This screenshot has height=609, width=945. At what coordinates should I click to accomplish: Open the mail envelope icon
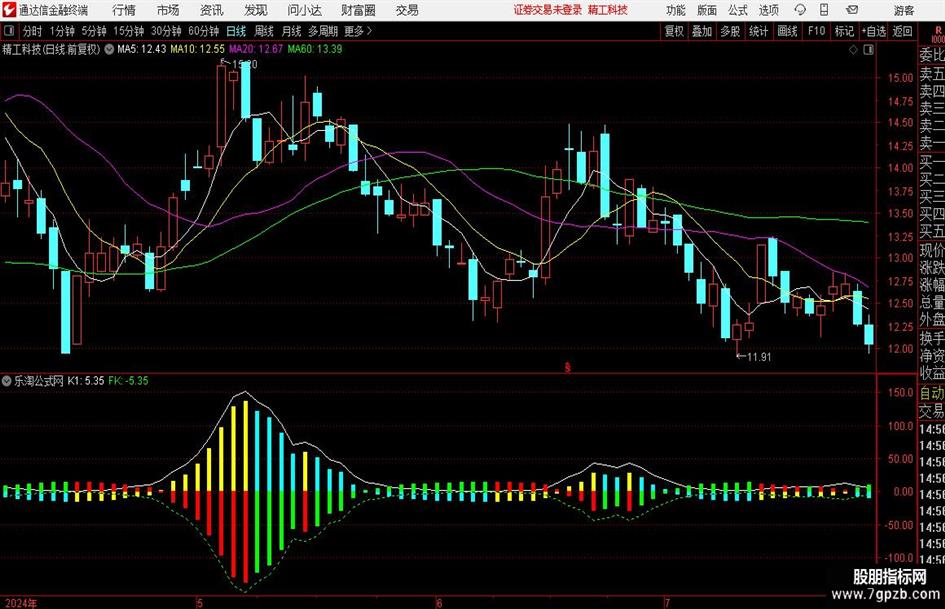click(x=852, y=10)
